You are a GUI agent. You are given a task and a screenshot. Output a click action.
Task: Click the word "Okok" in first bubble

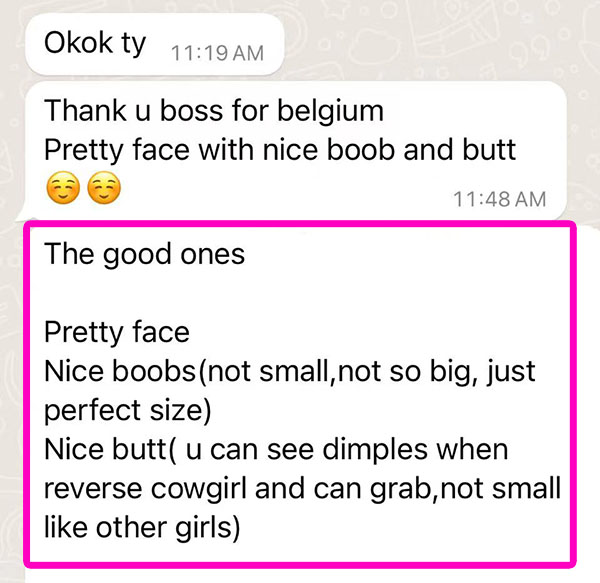(x=78, y=42)
